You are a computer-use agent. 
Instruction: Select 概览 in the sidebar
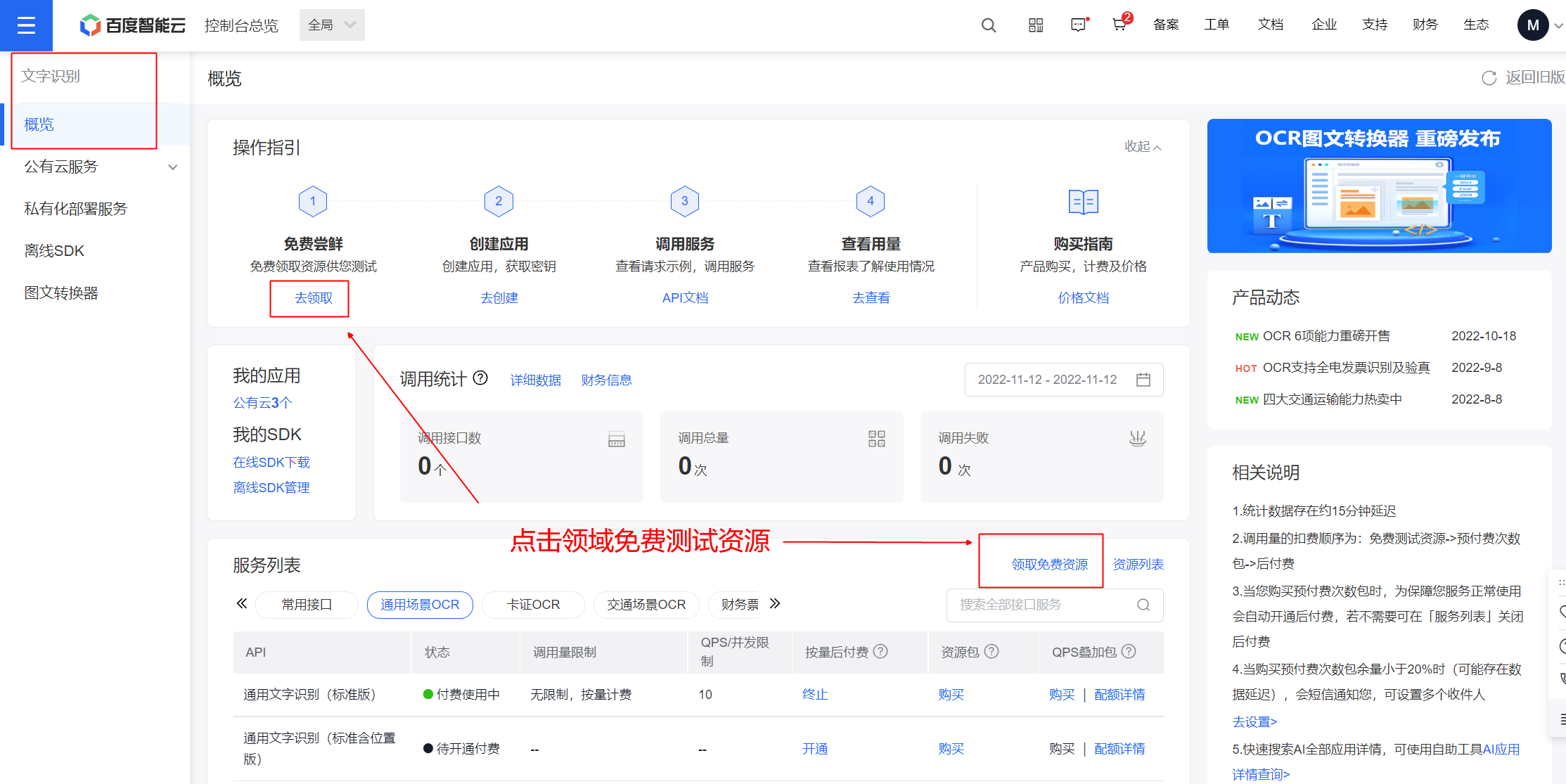click(95, 124)
